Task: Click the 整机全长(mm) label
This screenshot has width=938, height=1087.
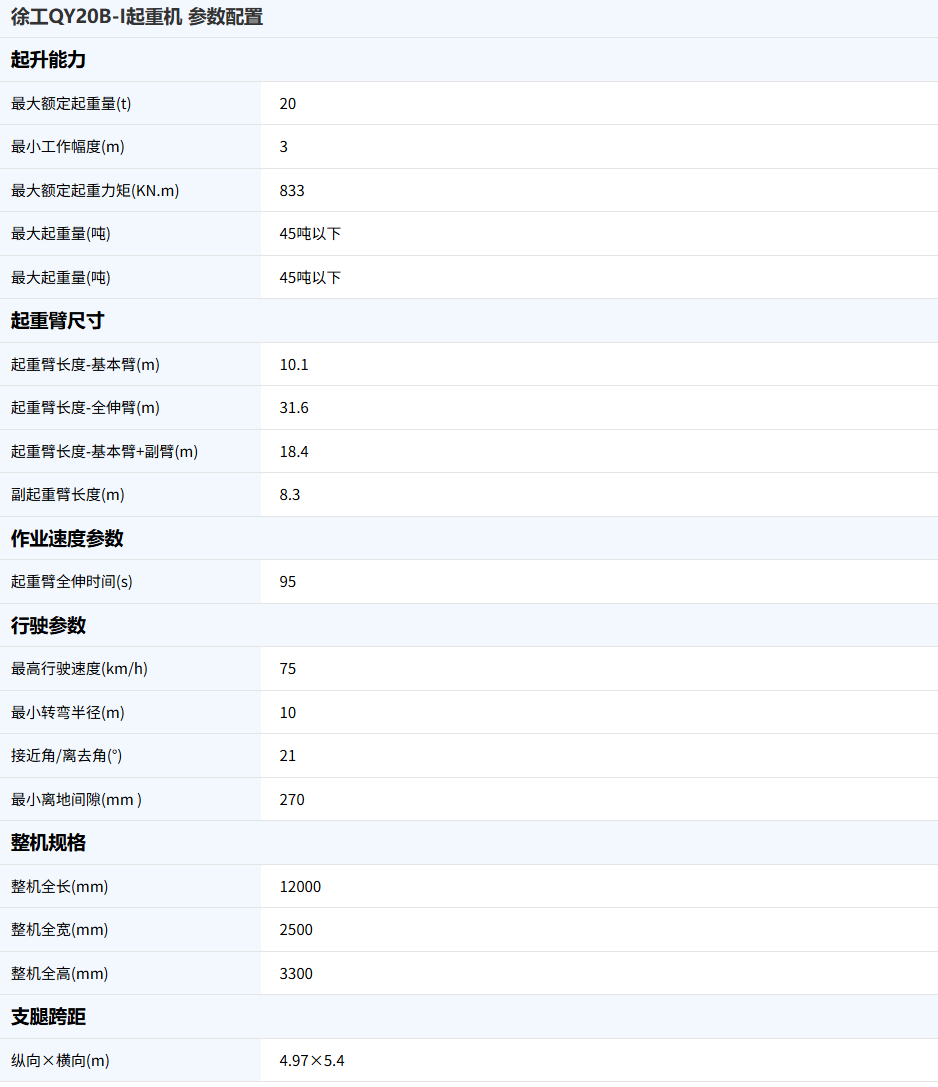Action: (60, 887)
